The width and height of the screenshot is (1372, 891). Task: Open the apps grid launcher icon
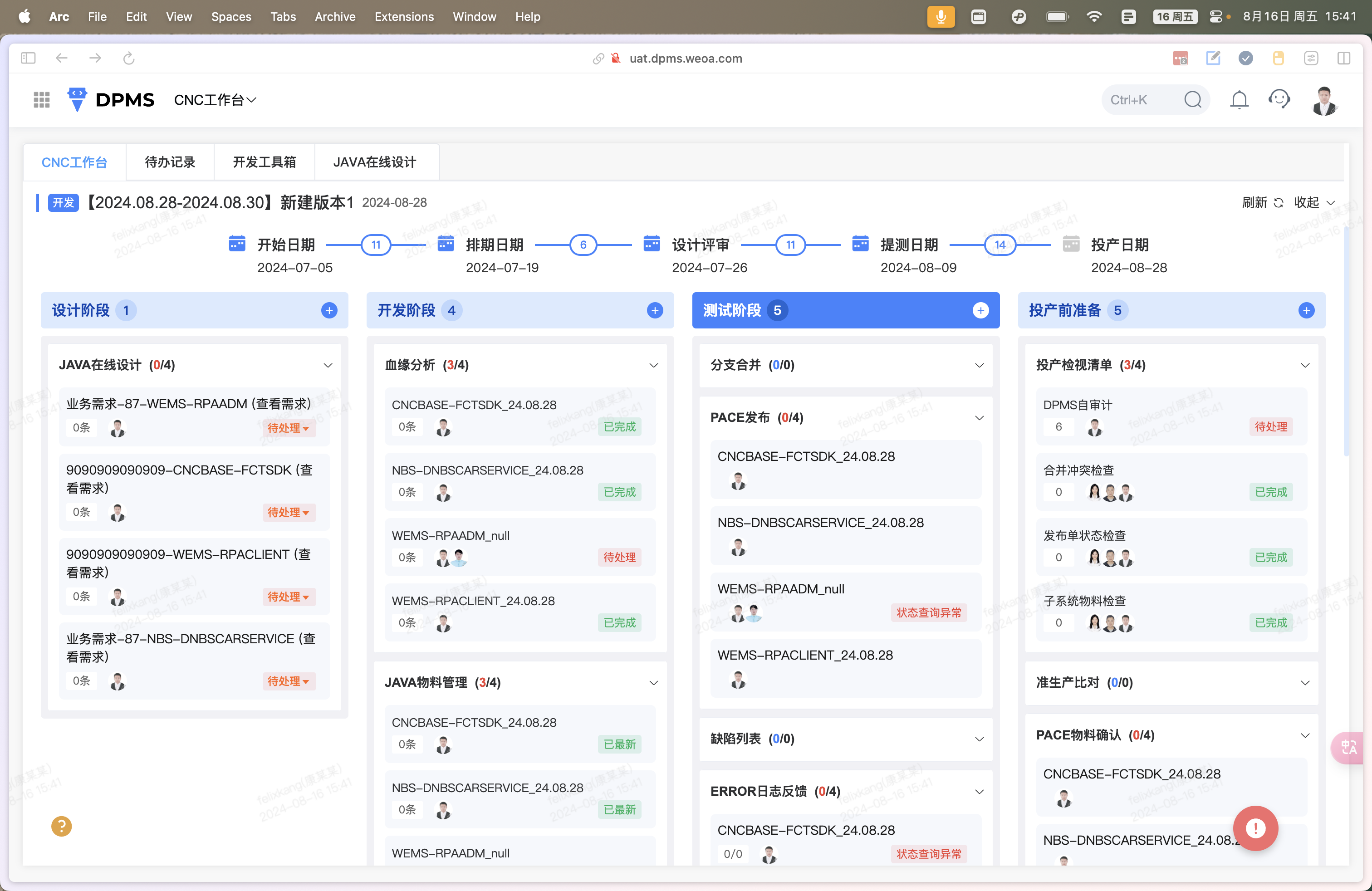pyautogui.click(x=41, y=100)
